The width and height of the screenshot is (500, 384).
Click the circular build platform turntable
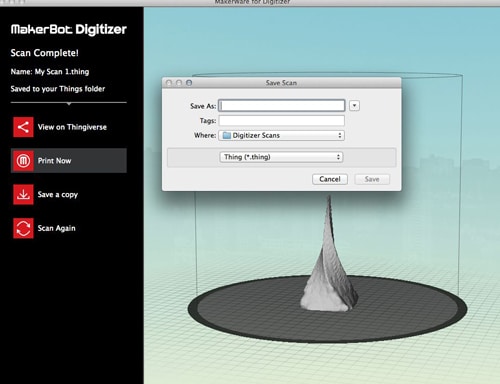(327, 308)
